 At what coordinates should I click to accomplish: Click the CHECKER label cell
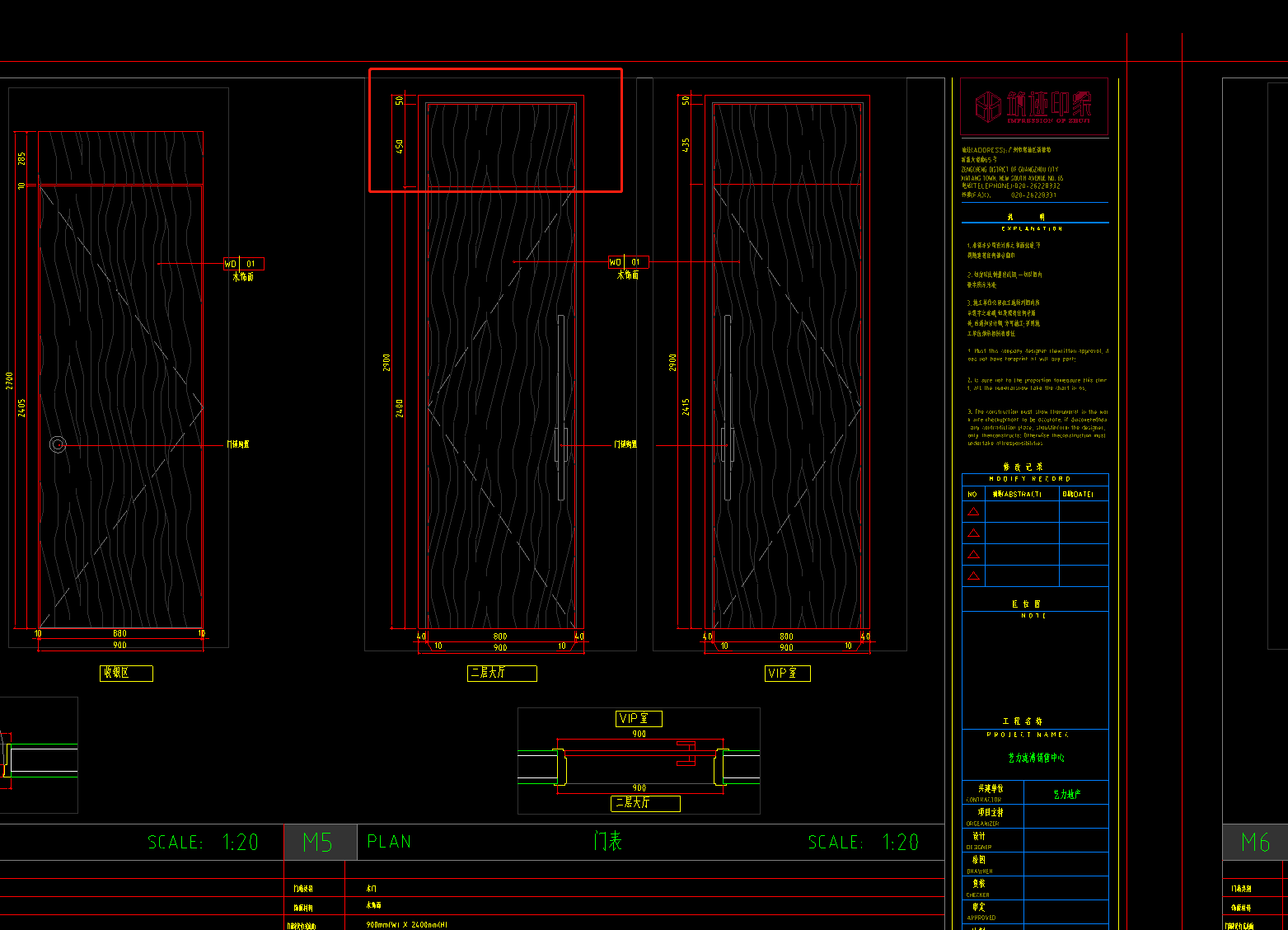(x=993, y=888)
